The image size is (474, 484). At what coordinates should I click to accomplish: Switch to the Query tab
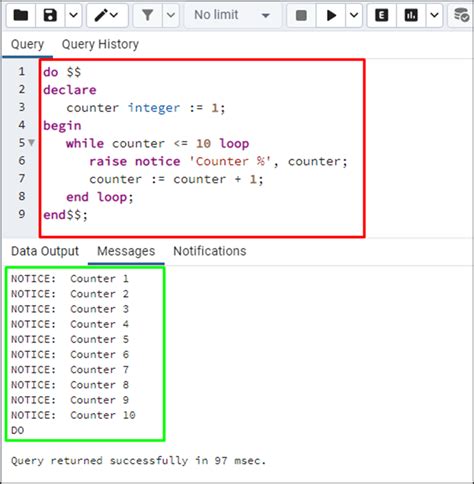point(27,44)
